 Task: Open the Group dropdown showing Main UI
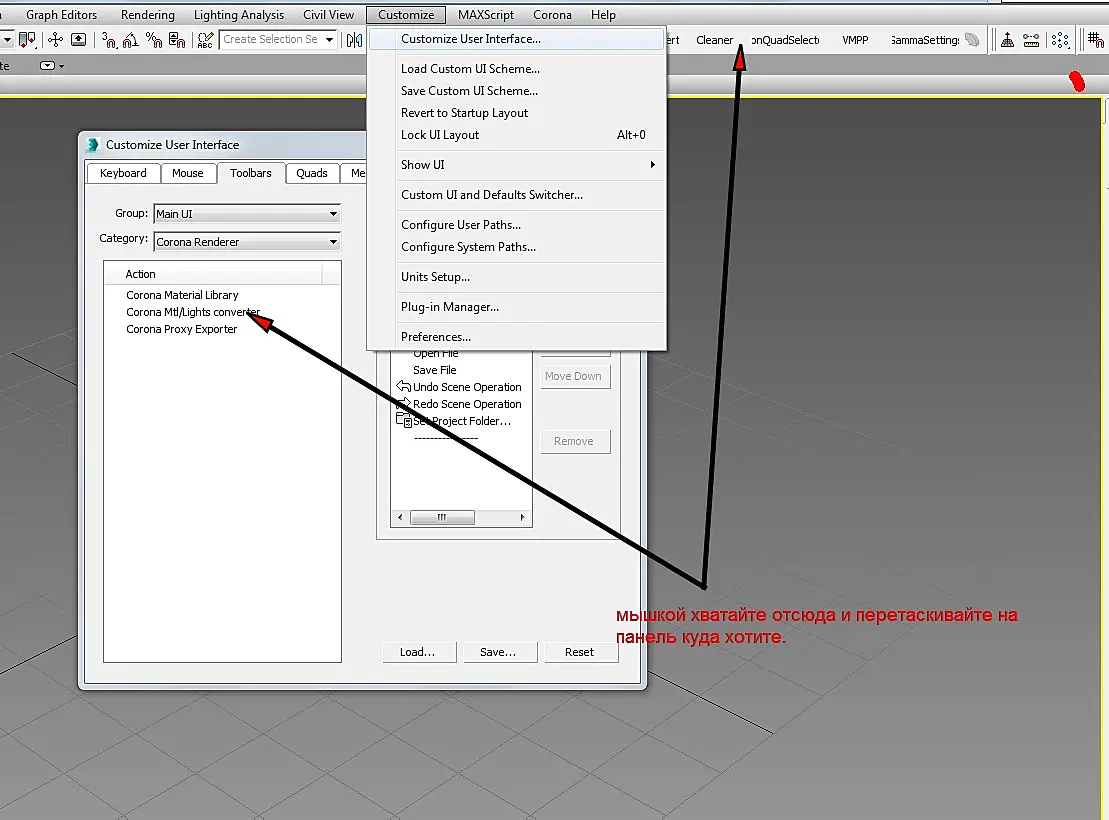pos(247,214)
